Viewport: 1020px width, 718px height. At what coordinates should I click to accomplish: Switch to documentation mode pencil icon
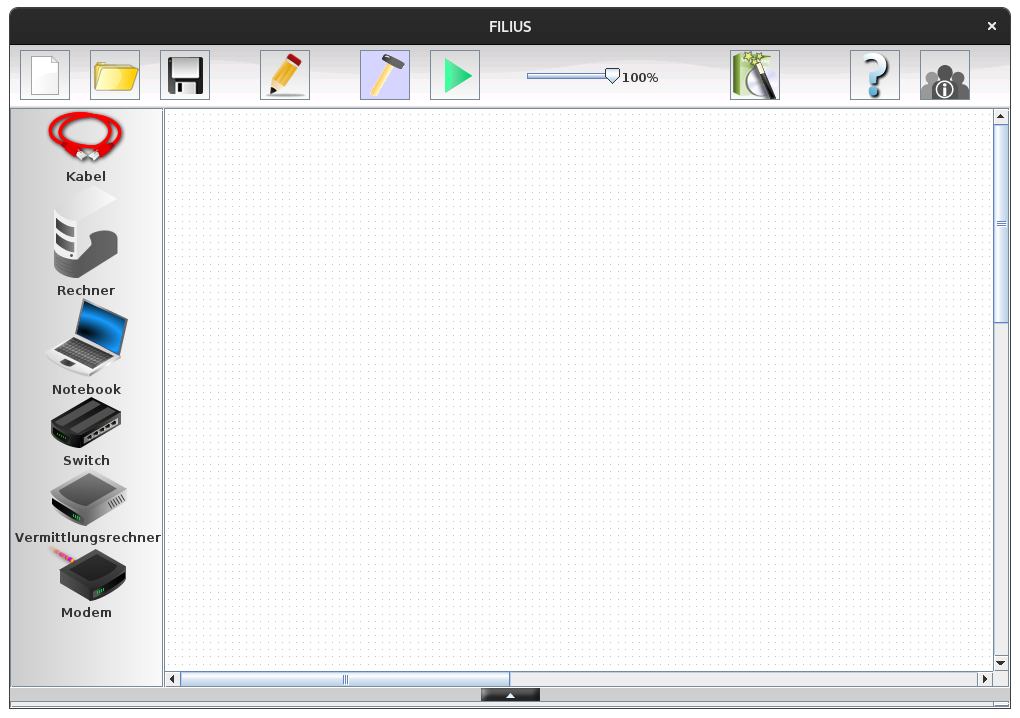coord(285,75)
